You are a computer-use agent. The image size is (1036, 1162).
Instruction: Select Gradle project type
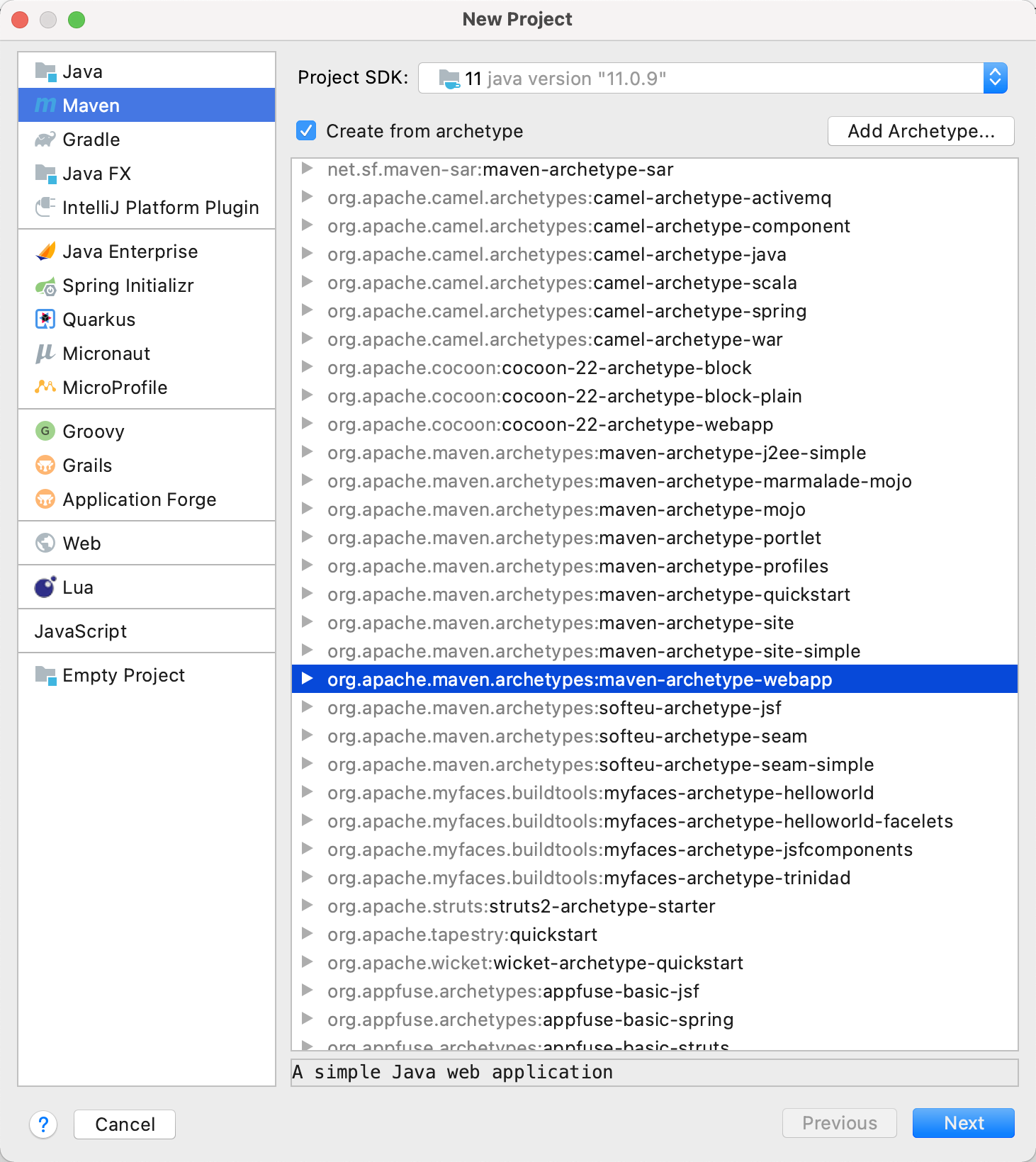pyautogui.click(x=147, y=140)
